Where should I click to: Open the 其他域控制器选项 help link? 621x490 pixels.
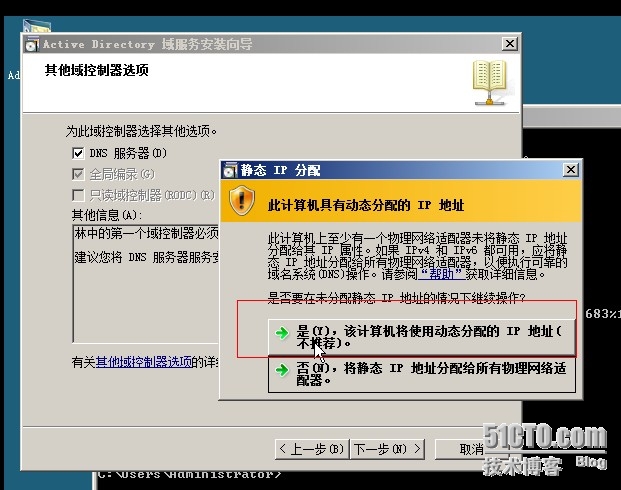point(144,362)
